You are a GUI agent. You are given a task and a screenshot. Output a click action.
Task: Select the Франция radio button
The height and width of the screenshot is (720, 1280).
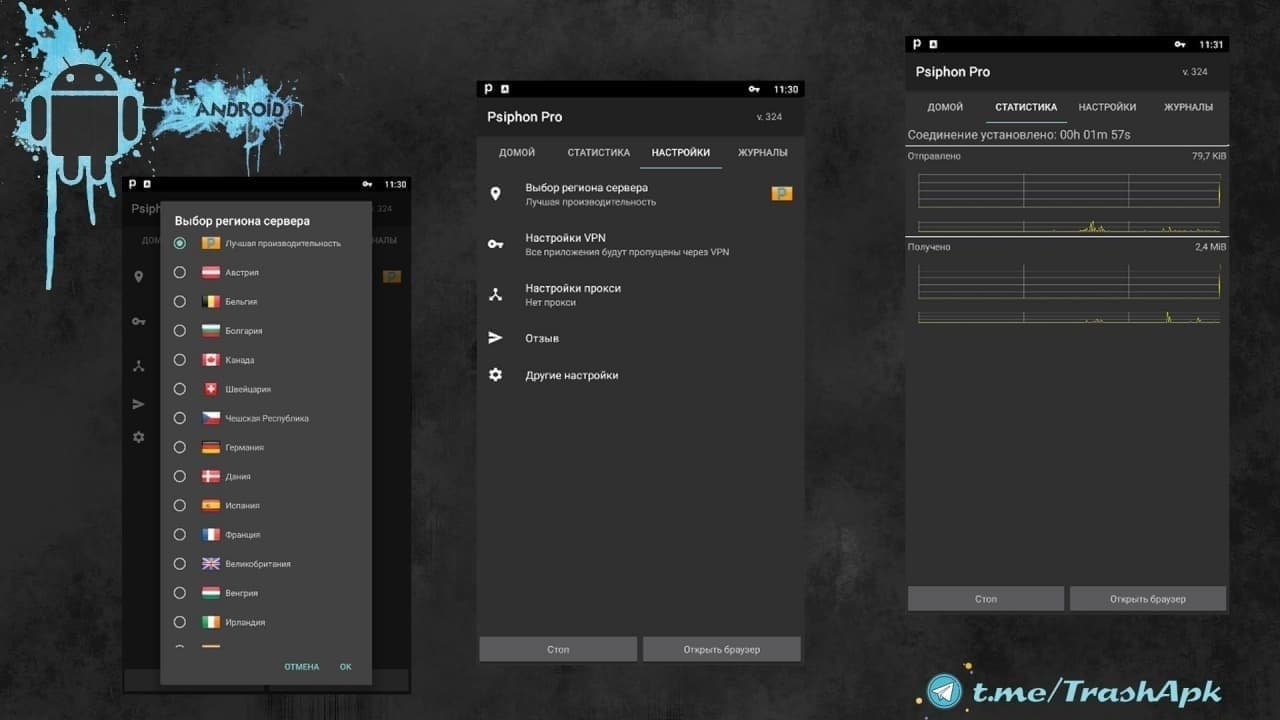(x=180, y=534)
